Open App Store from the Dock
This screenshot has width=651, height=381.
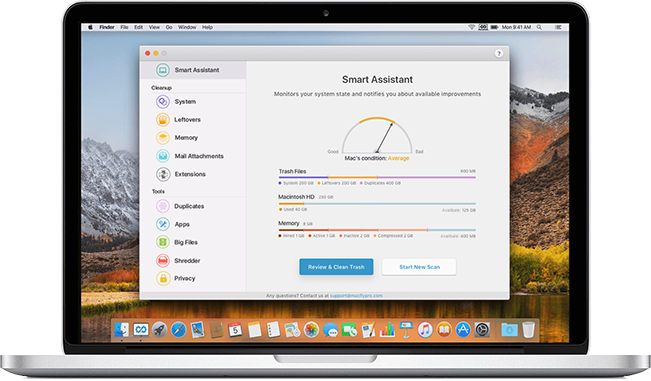coord(463,330)
